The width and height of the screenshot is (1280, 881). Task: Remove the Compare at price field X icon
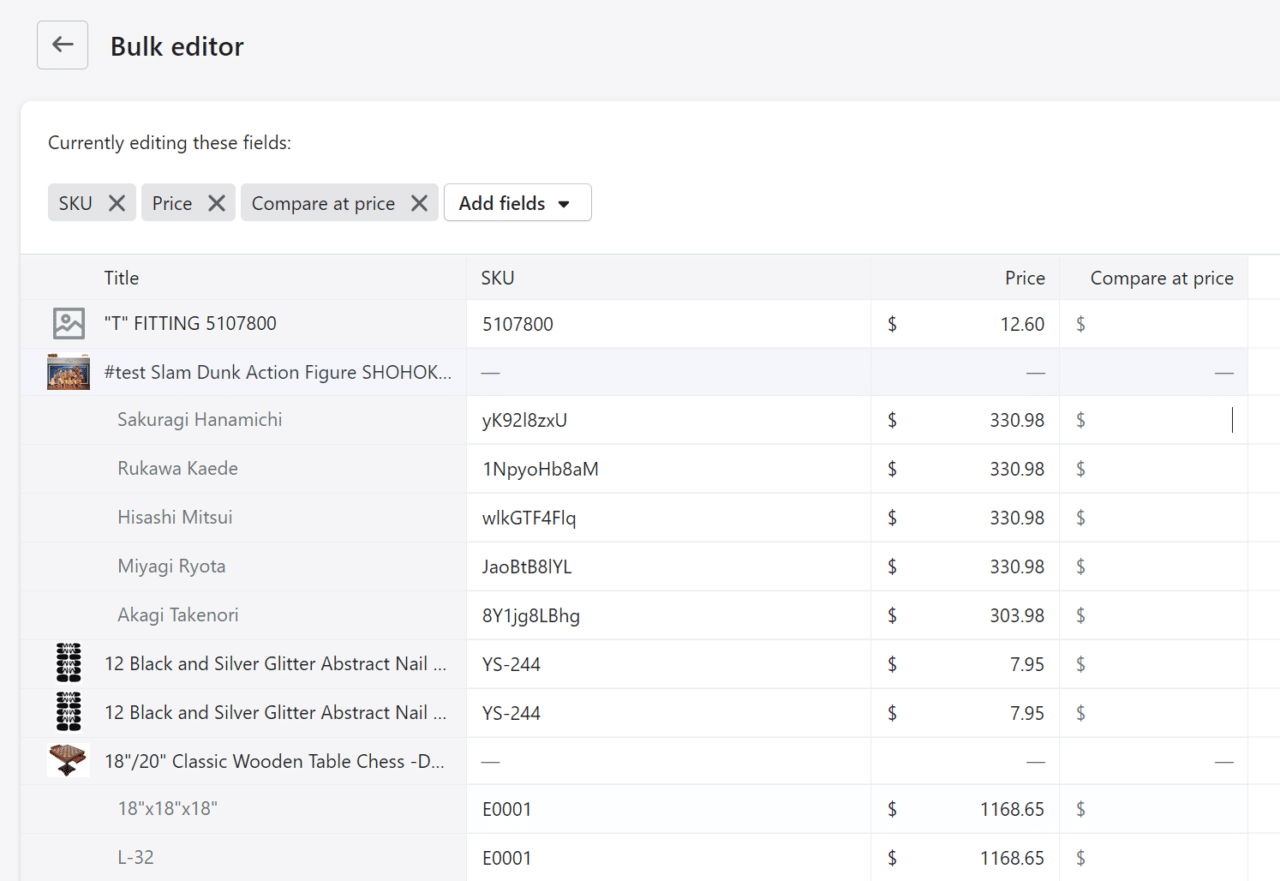tap(419, 202)
